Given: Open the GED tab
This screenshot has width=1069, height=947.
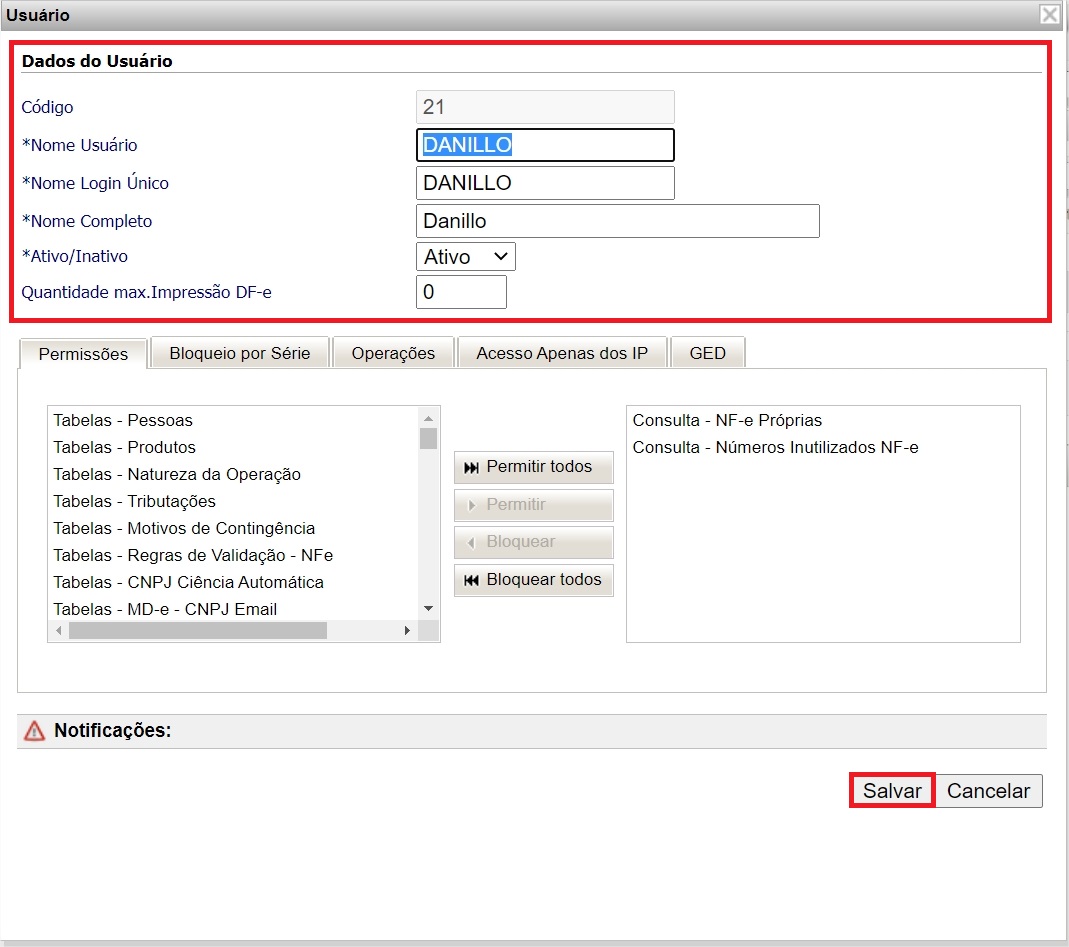Looking at the screenshot, I should click(708, 353).
